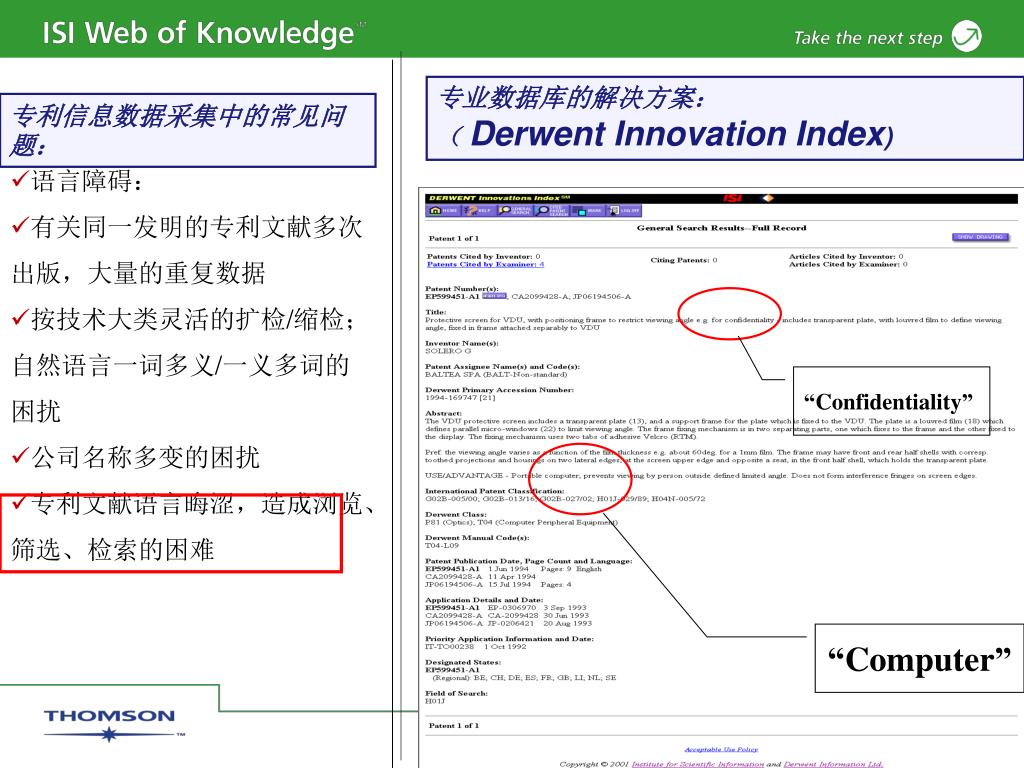Screen dimensions: 1024x768
Task: Click the Home toolbar icon in Derwent
Action: pos(443,210)
